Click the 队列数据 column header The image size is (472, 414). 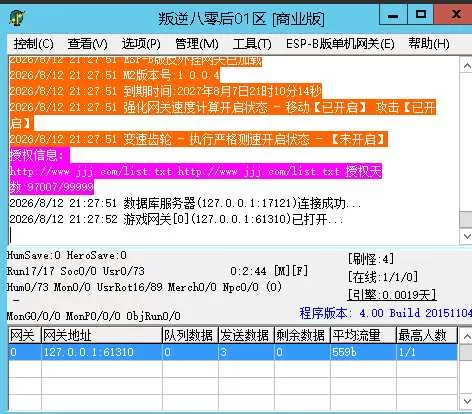(190, 335)
